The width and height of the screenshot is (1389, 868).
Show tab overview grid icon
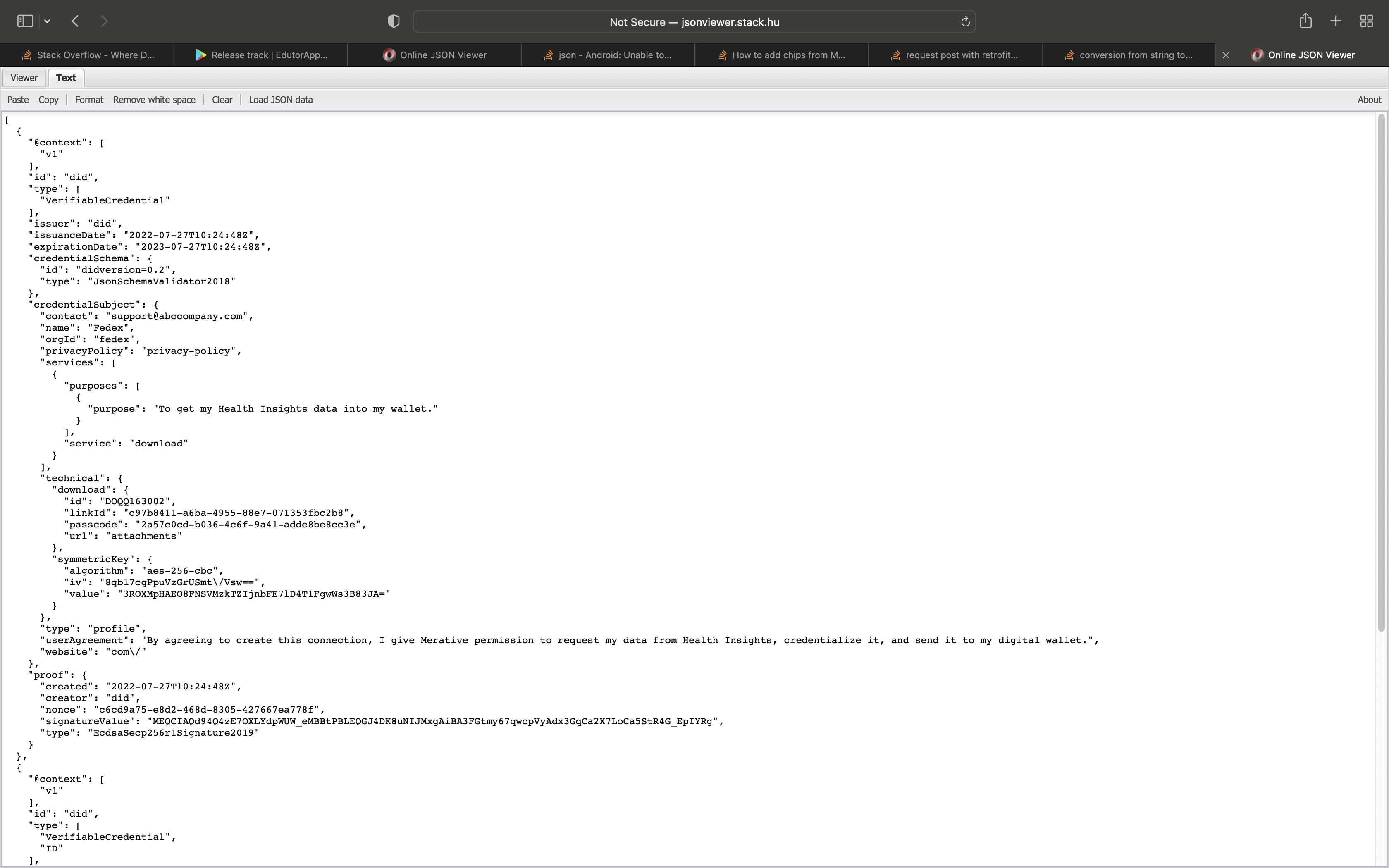click(x=1367, y=21)
